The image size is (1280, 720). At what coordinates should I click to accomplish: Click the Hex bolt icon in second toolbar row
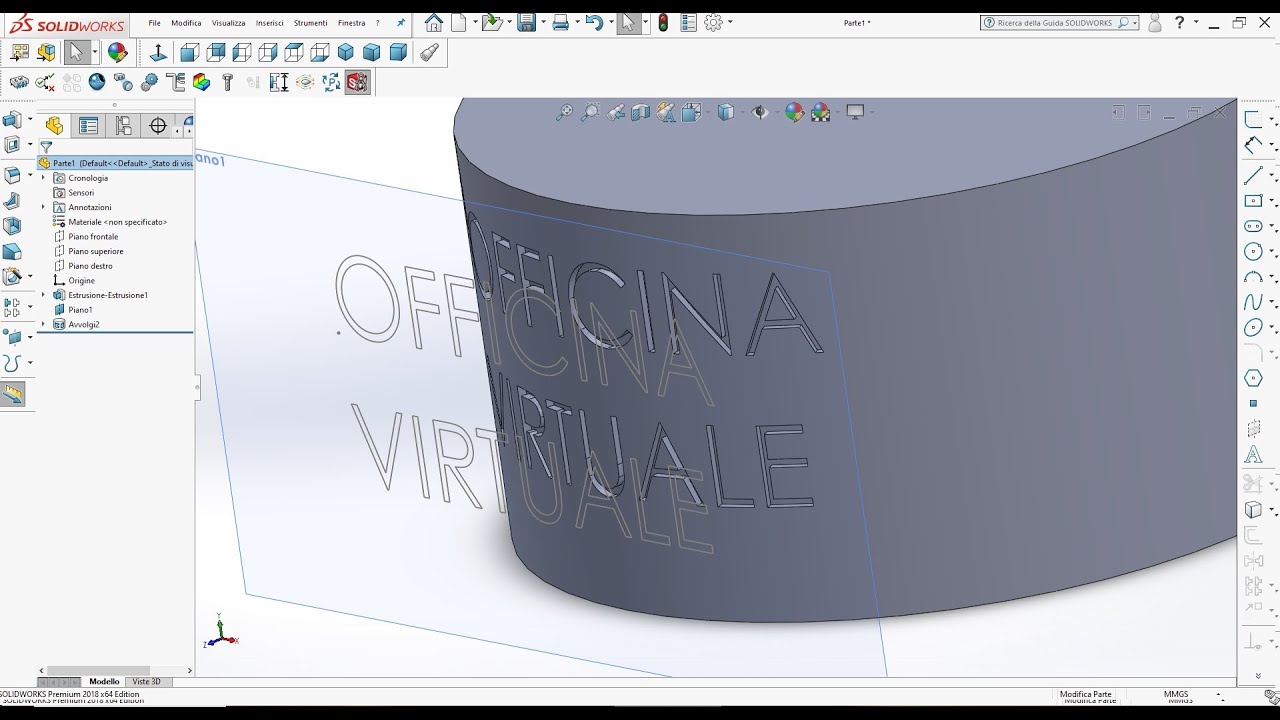pyautogui.click(x=228, y=82)
